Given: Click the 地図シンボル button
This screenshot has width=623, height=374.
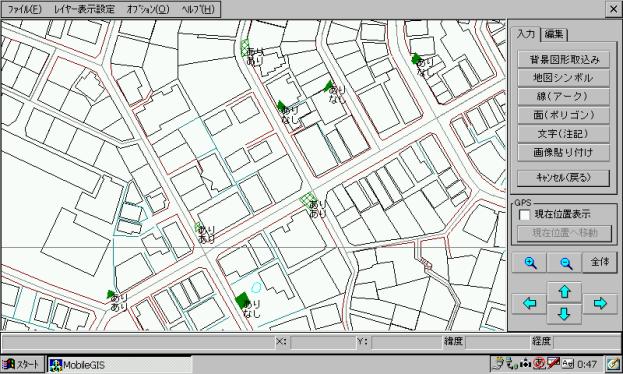Looking at the screenshot, I should (x=563, y=78).
